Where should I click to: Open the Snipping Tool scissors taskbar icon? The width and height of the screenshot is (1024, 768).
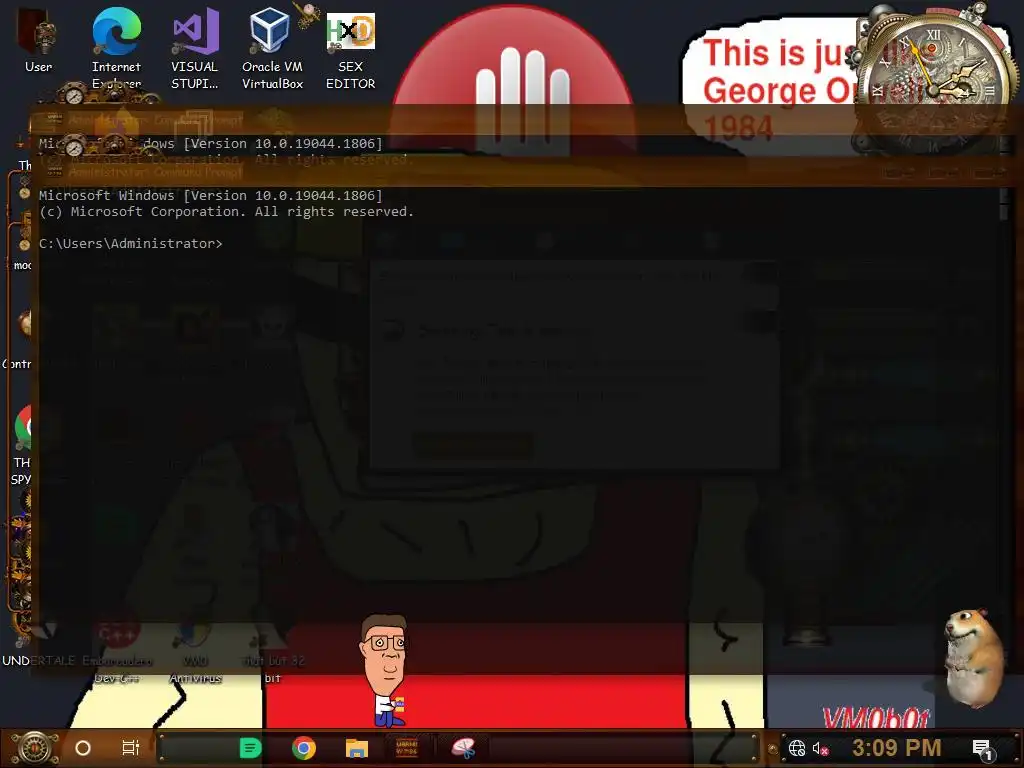pos(463,748)
